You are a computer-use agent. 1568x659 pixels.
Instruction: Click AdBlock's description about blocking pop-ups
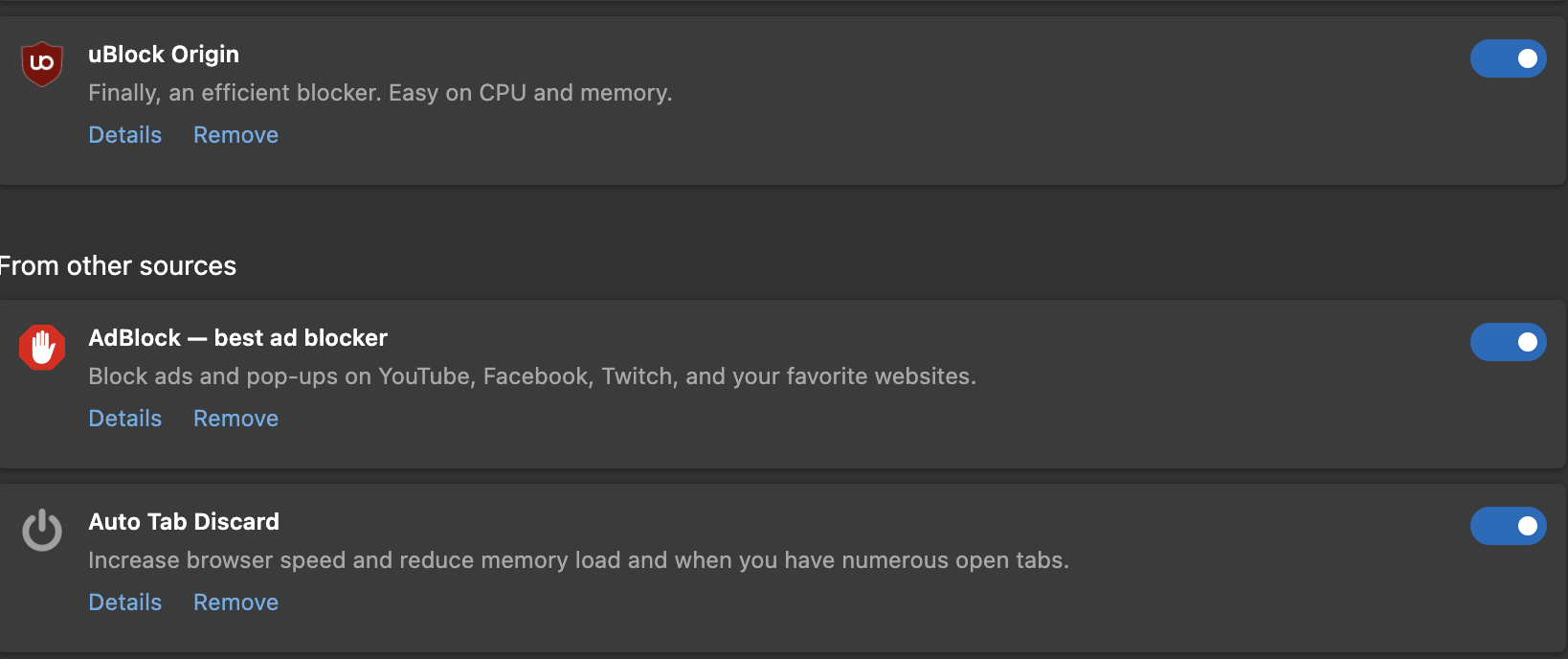(532, 376)
